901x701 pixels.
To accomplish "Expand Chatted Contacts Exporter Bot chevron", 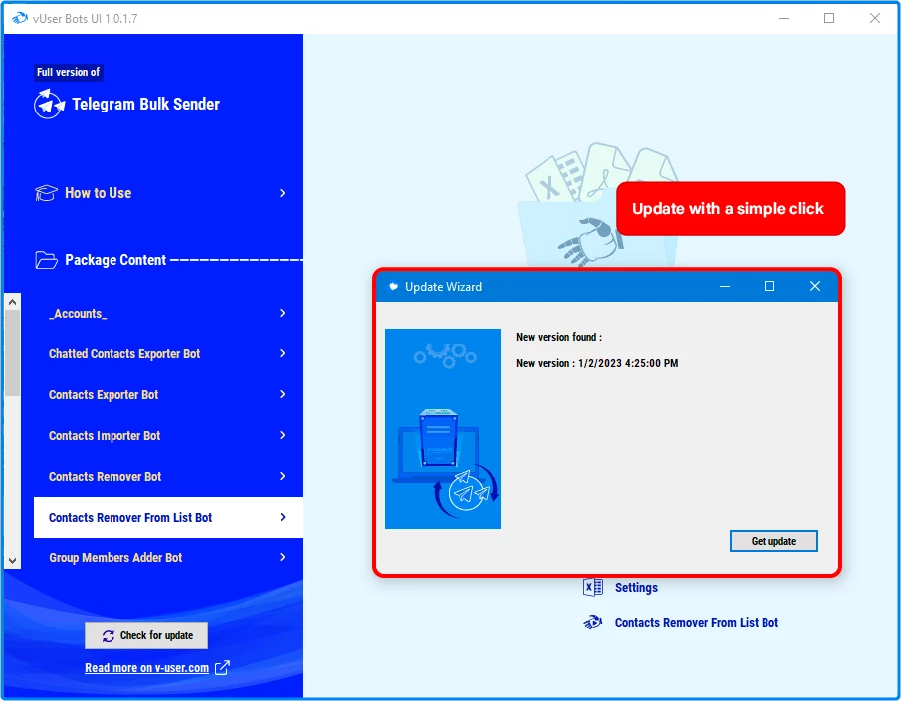I will pyautogui.click(x=283, y=353).
